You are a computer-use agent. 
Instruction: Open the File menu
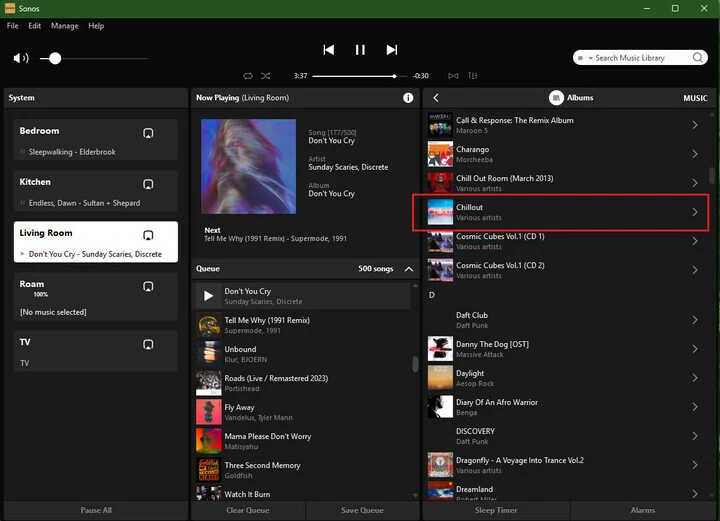12,26
